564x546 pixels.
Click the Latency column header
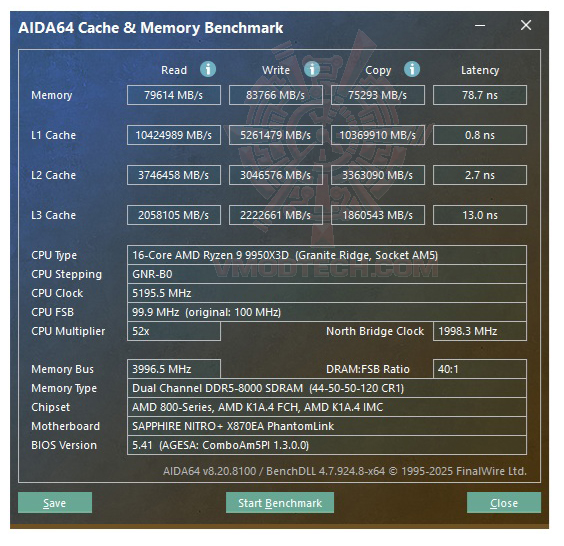[x=480, y=70]
